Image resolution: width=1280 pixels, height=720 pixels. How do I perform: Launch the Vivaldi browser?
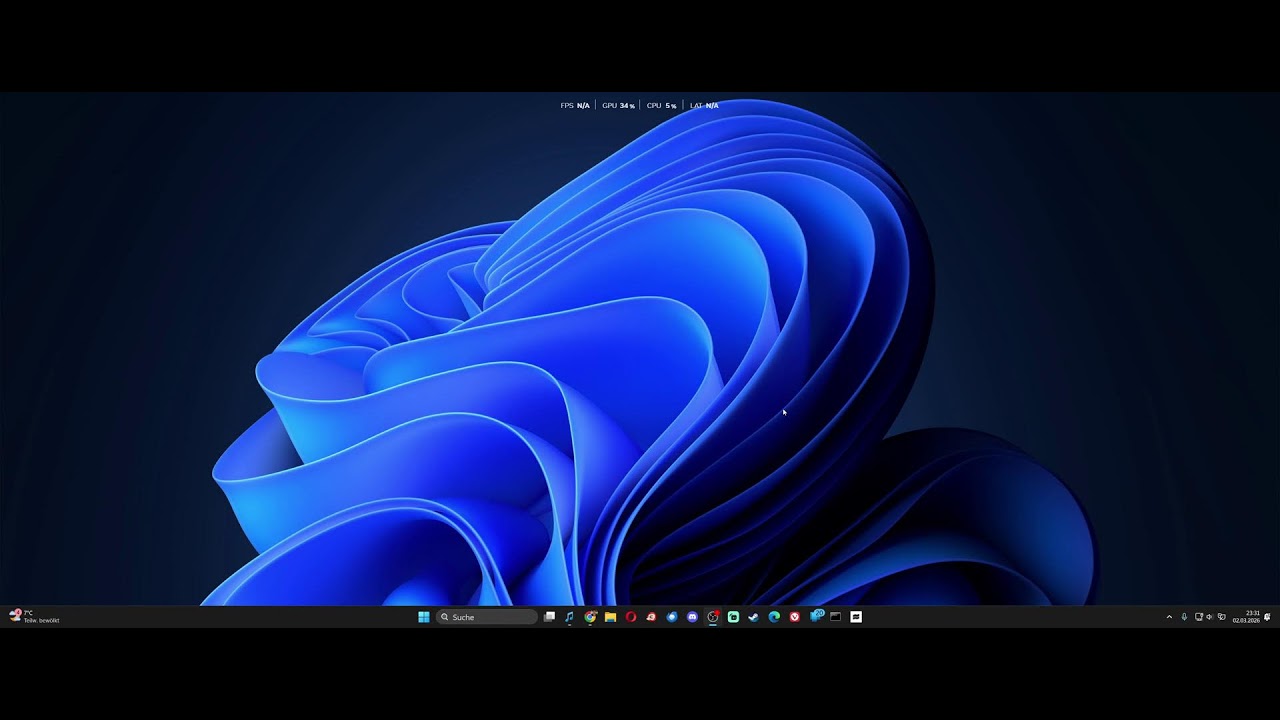point(794,617)
